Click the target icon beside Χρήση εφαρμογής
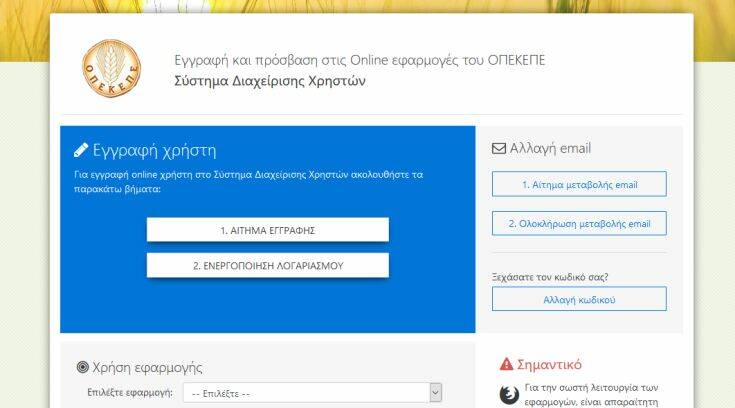This screenshot has height=408, width=735. click(82, 367)
